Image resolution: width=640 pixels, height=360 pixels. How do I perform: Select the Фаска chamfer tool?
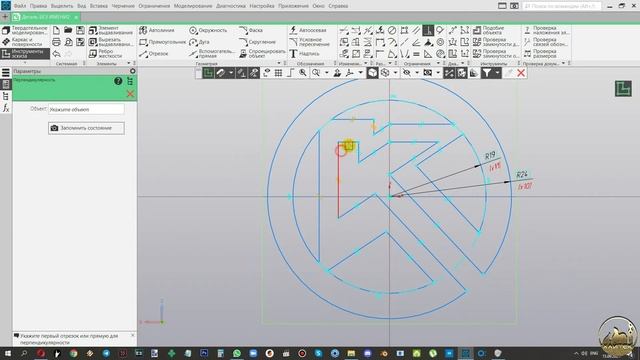(251, 30)
